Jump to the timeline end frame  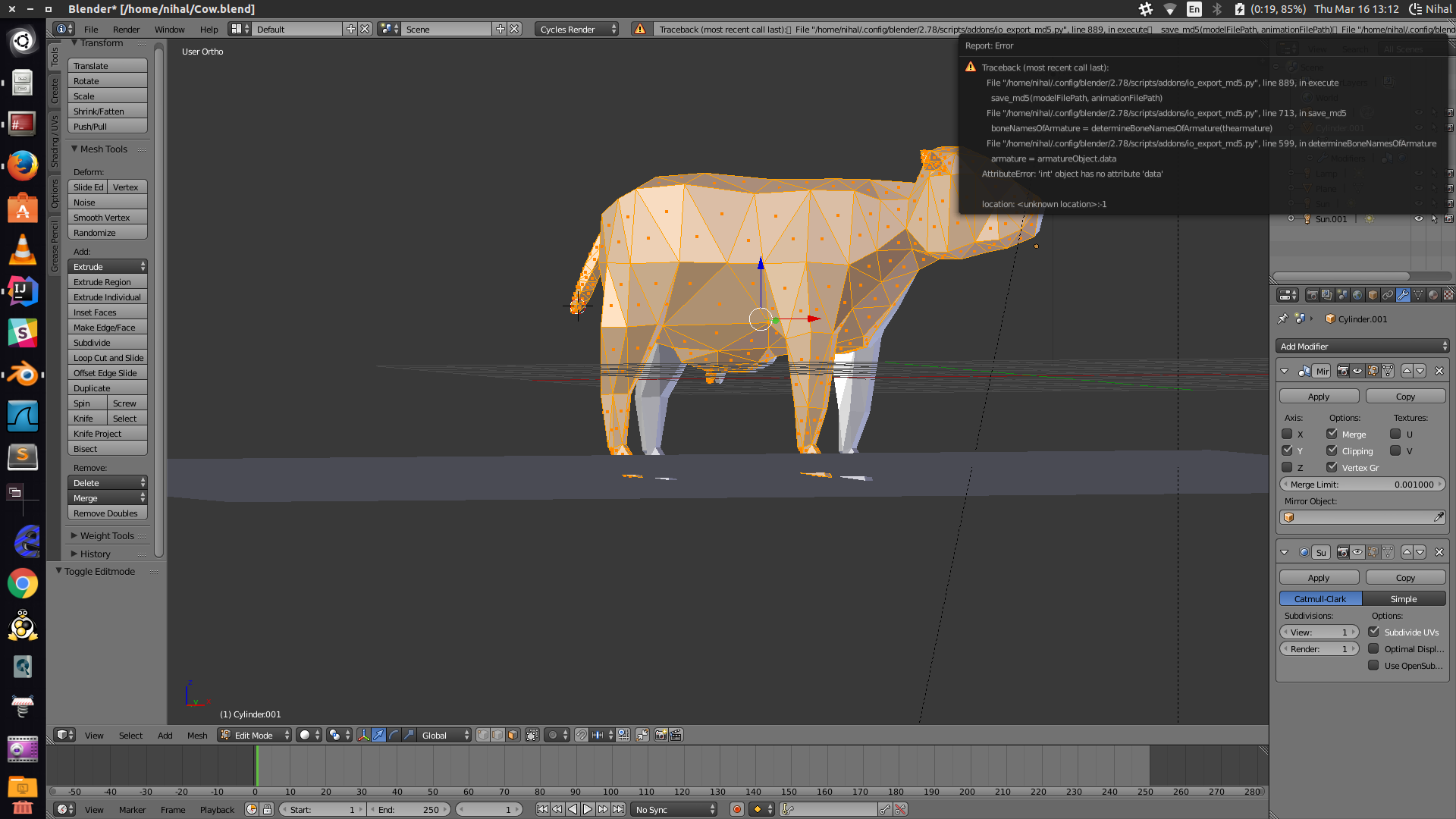coord(618,809)
